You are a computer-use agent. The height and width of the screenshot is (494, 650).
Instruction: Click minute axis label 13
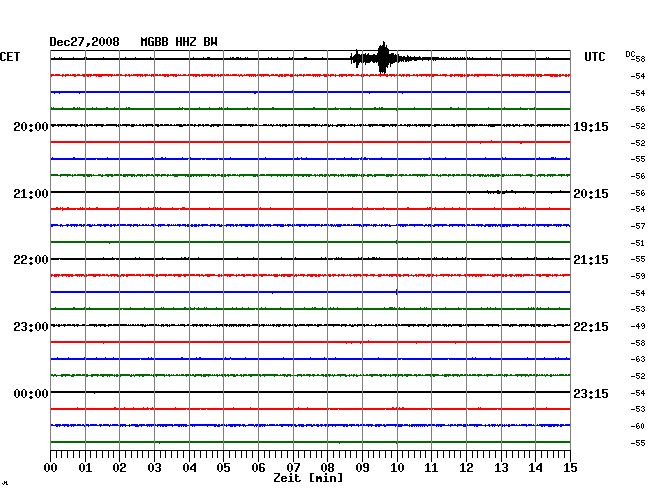coord(501,468)
